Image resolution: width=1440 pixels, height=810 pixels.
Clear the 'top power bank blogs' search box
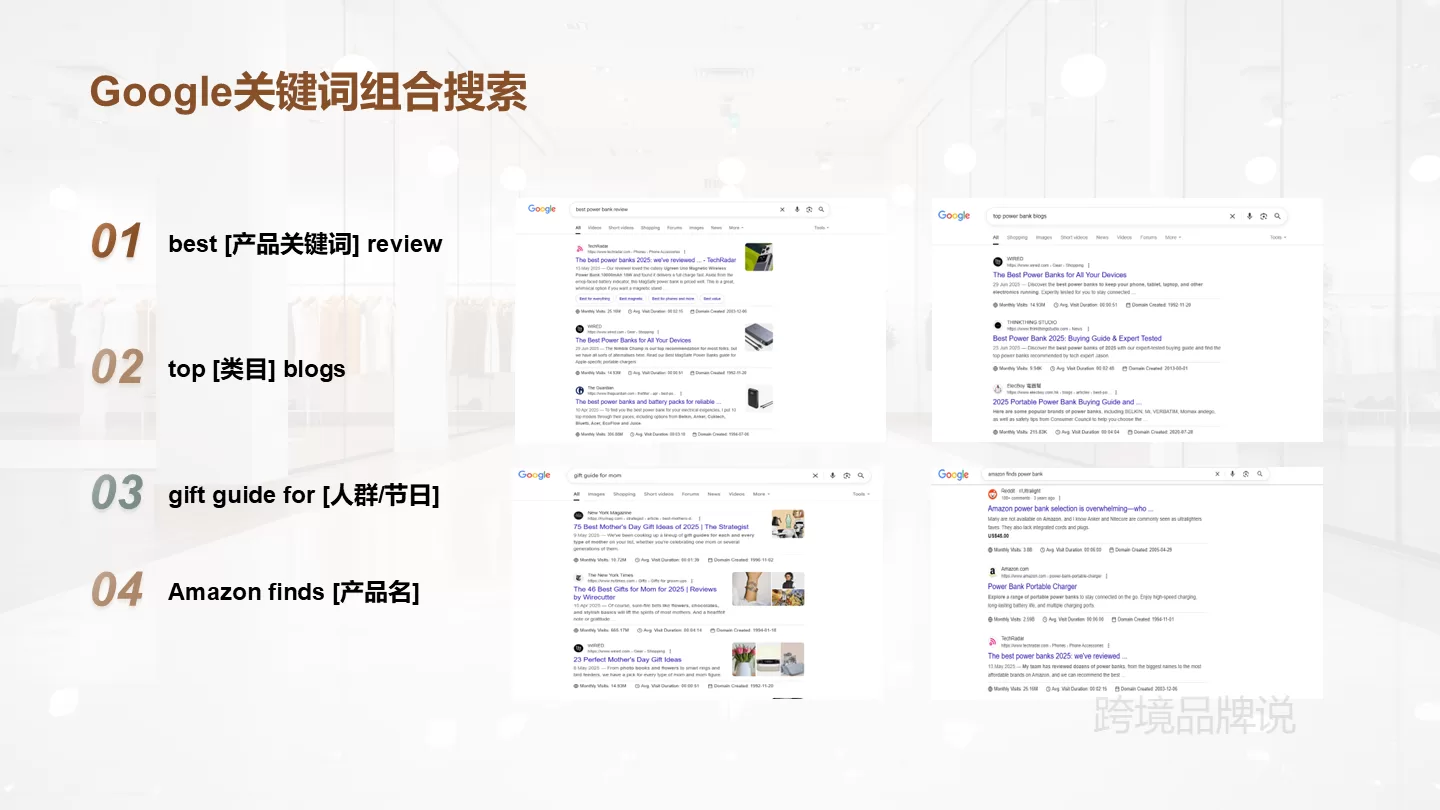1232,216
